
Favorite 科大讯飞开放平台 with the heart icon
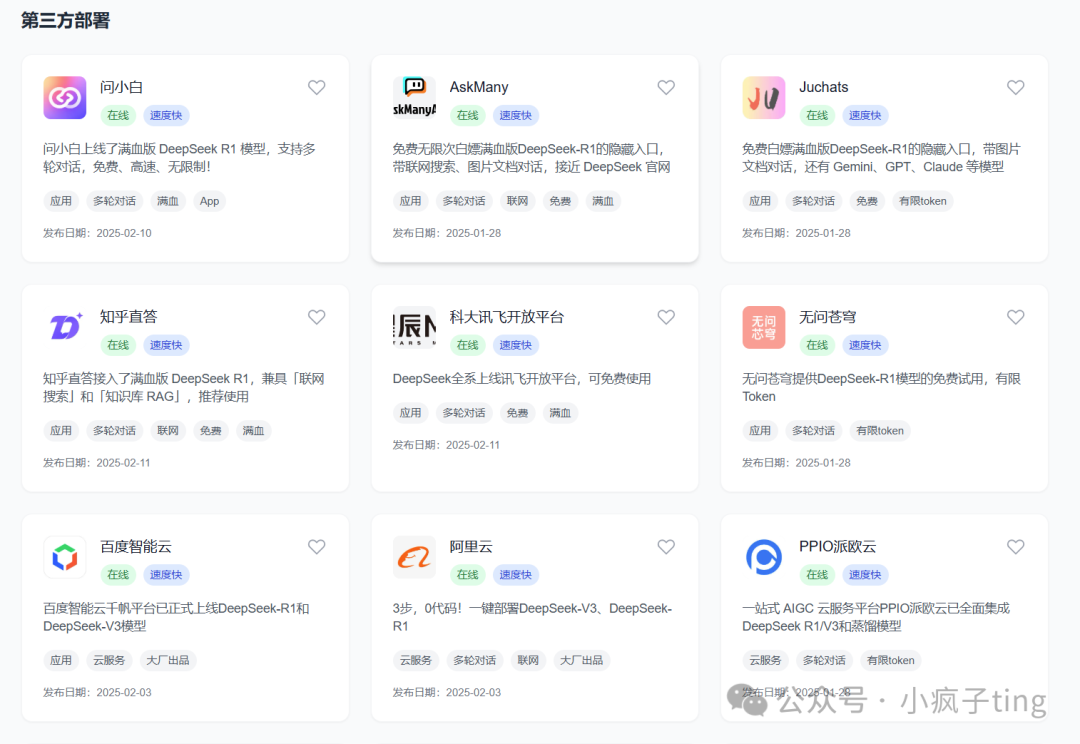tap(666, 317)
